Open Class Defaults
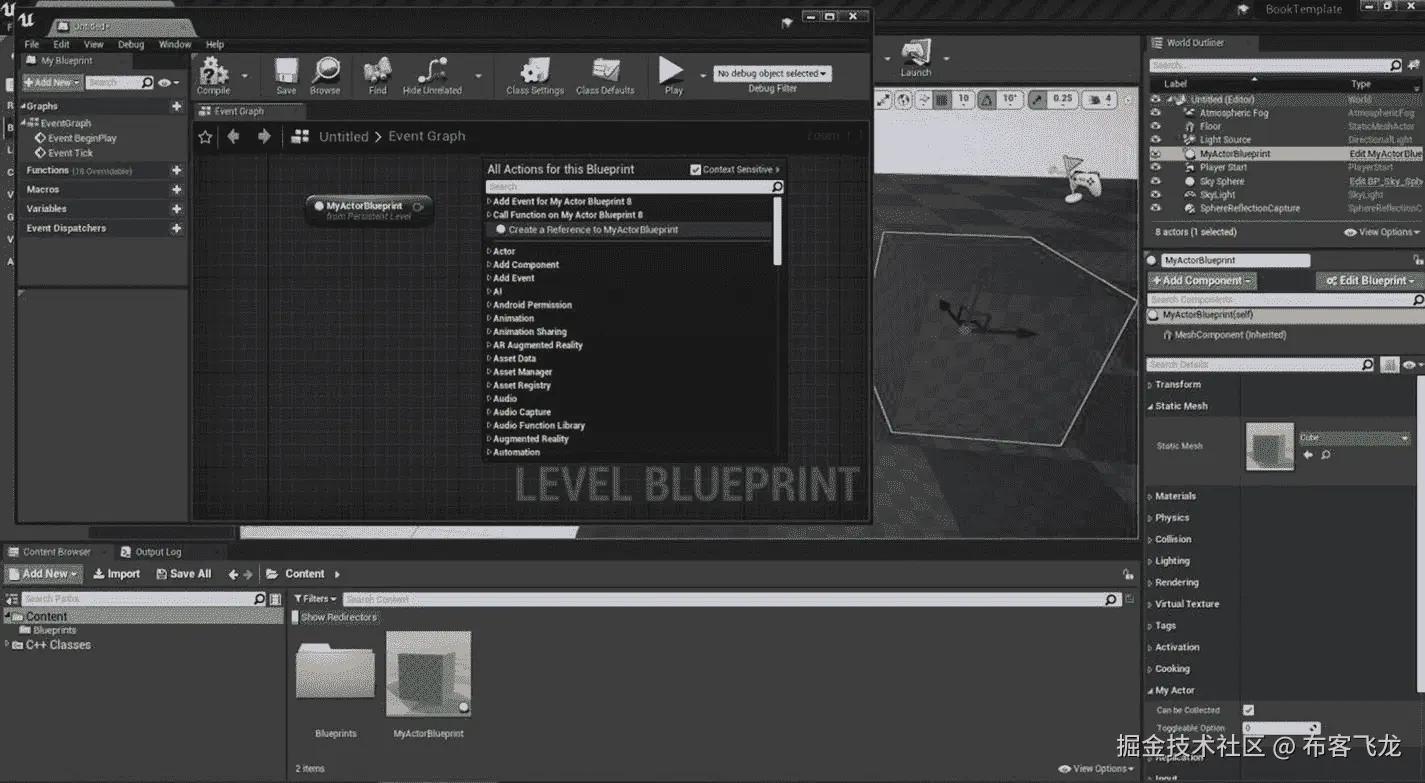 605,75
